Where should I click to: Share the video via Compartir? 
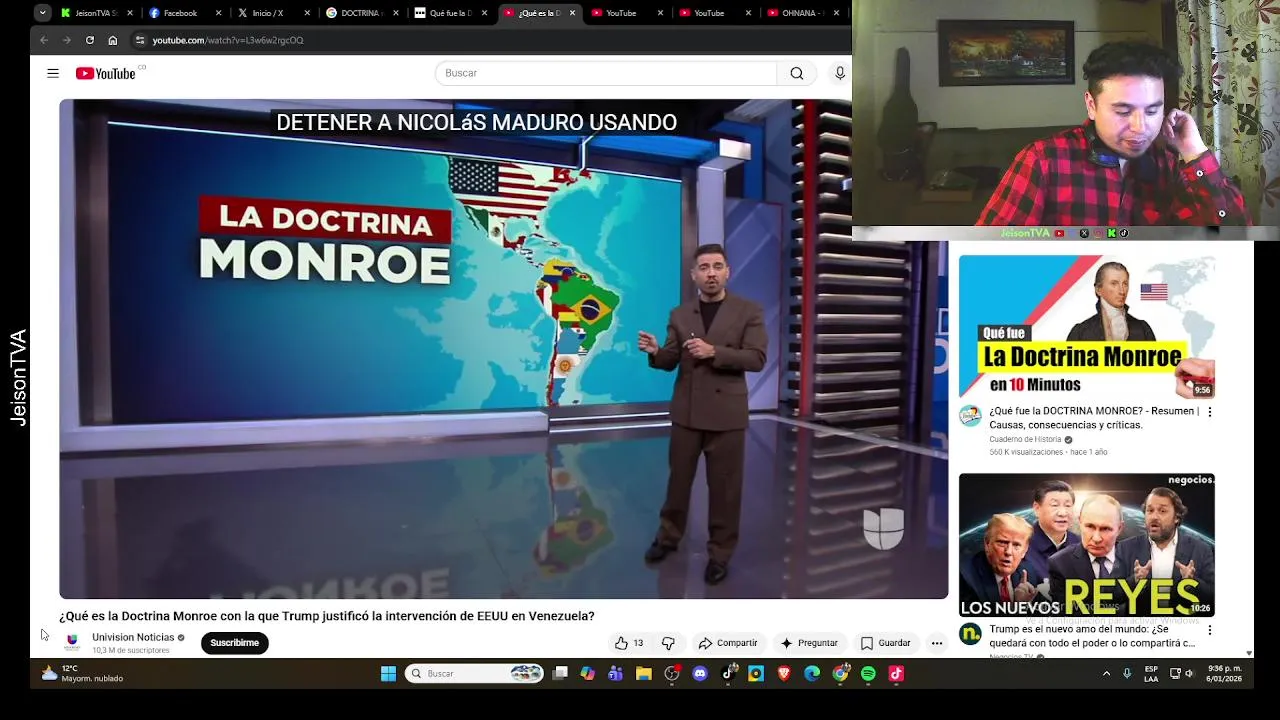728,643
